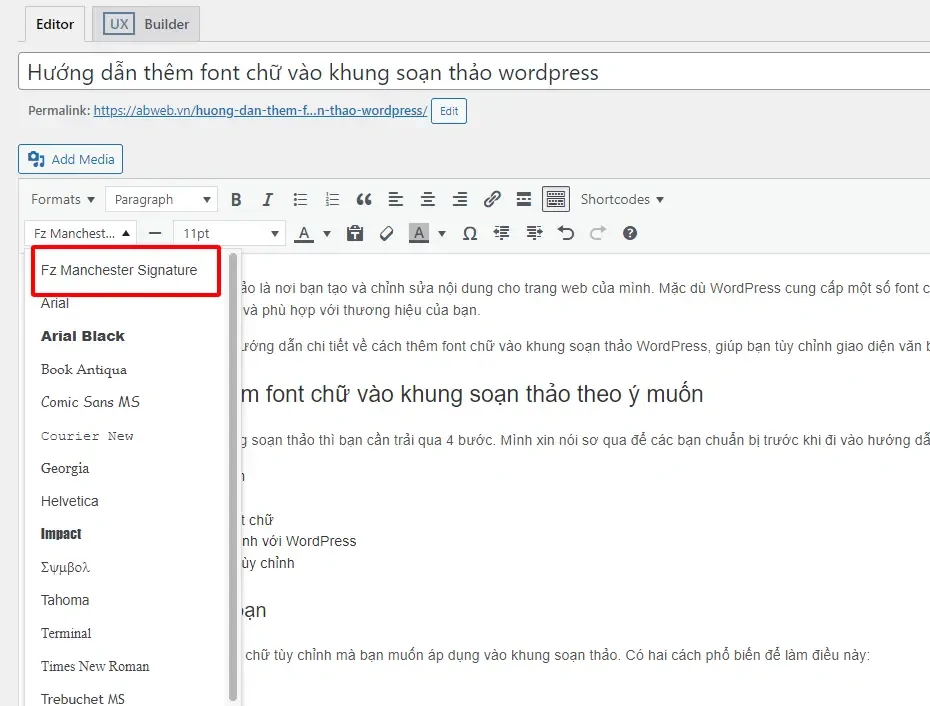930x706 pixels.
Task: Open the font size dropdown showing 11pt
Action: click(229, 233)
